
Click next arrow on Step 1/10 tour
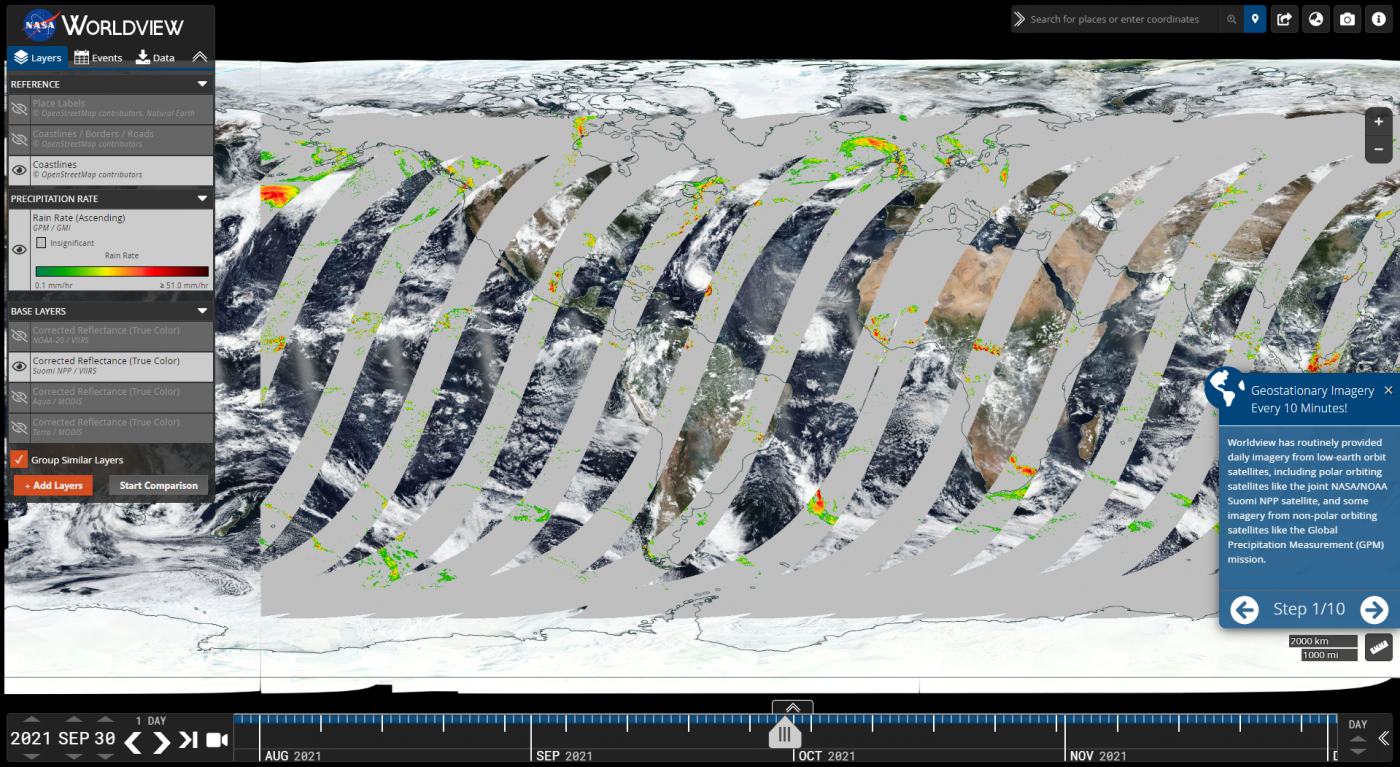tap(1376, 609)
